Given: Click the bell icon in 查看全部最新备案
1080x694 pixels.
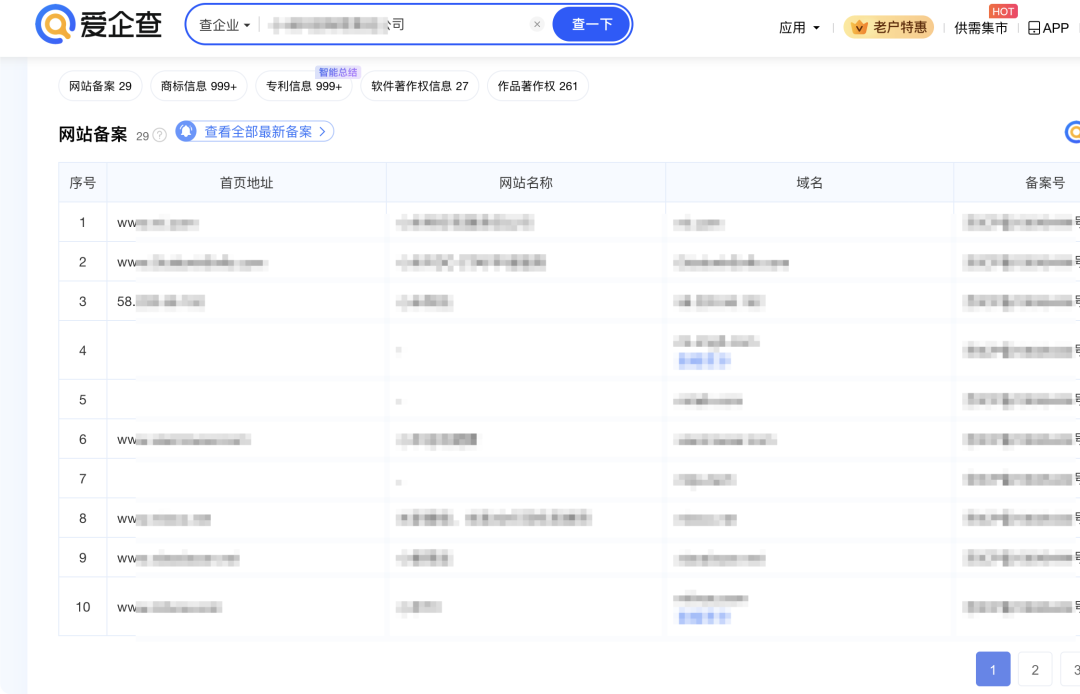Looking at the screenshot, I should [186, 131].
